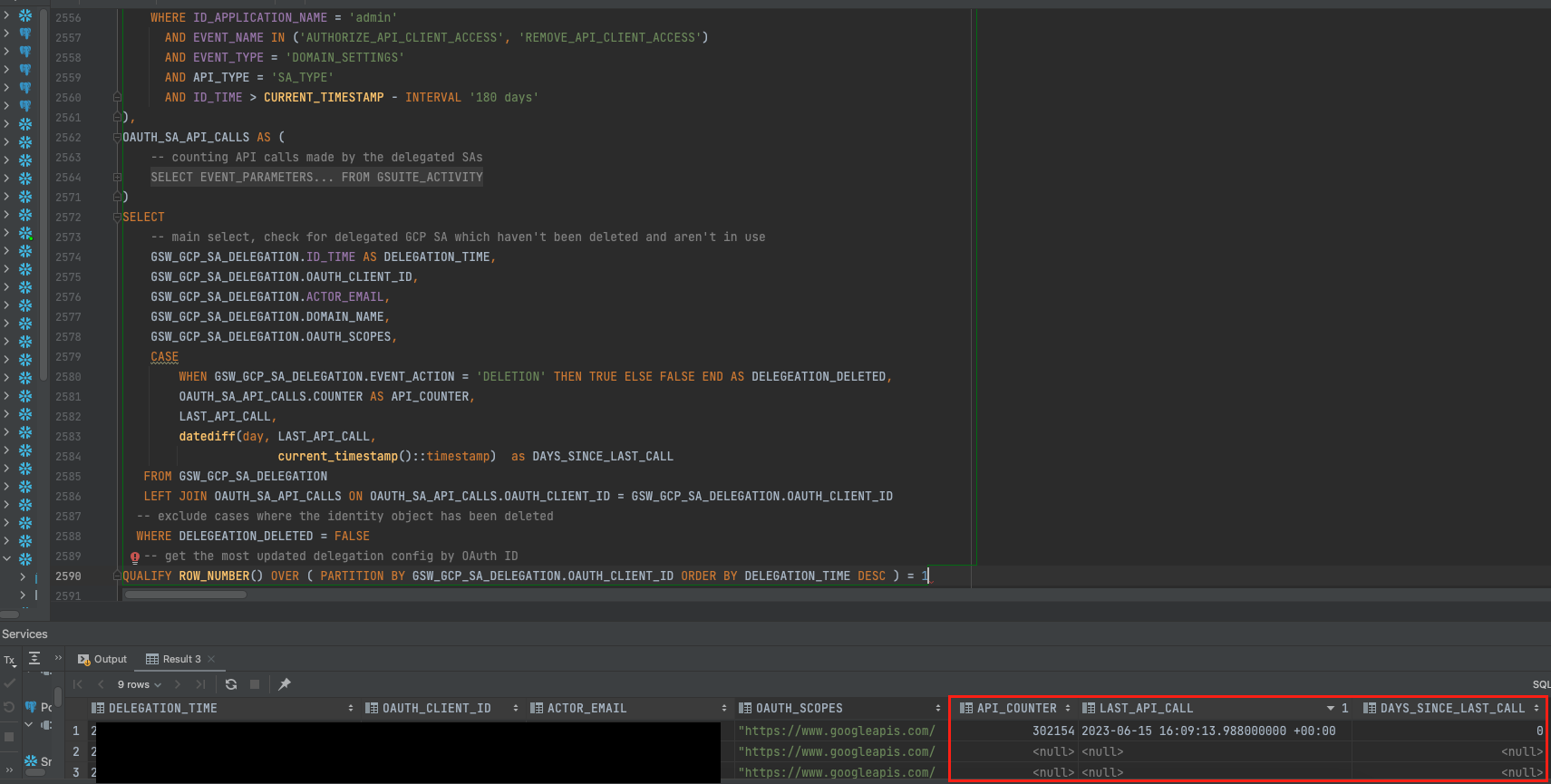Open the 9 rows page size dropdown
This screenshot has width=1551, height=784.
pyautogui.click(x=140, y=684)
